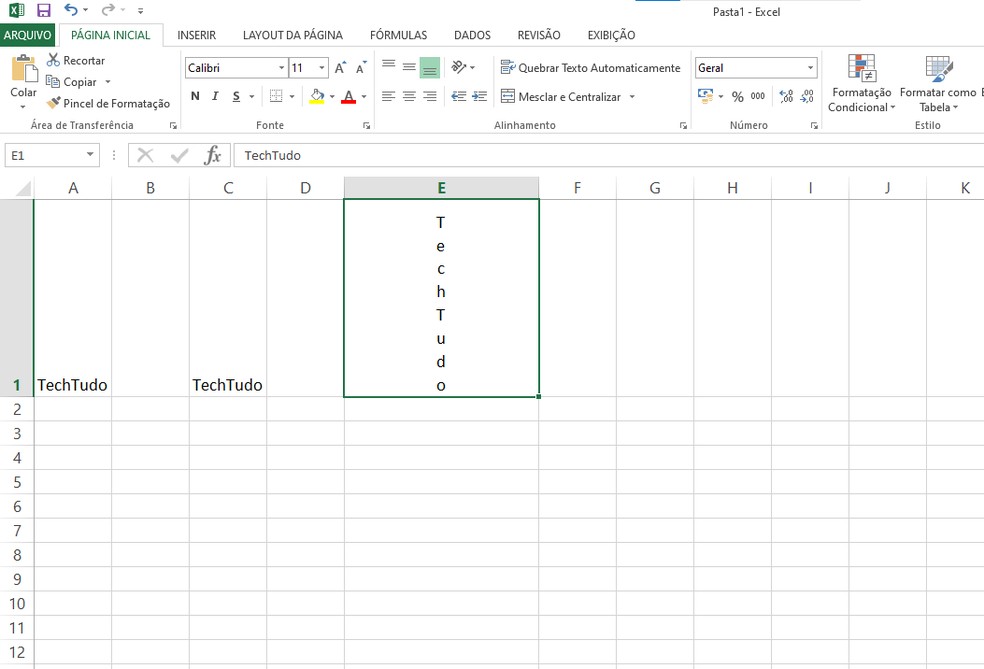Image resolution: width=984 pixels, height=669 pixels.
Task: Select the italic formatting icon
Action: click(x=214, y=96)
